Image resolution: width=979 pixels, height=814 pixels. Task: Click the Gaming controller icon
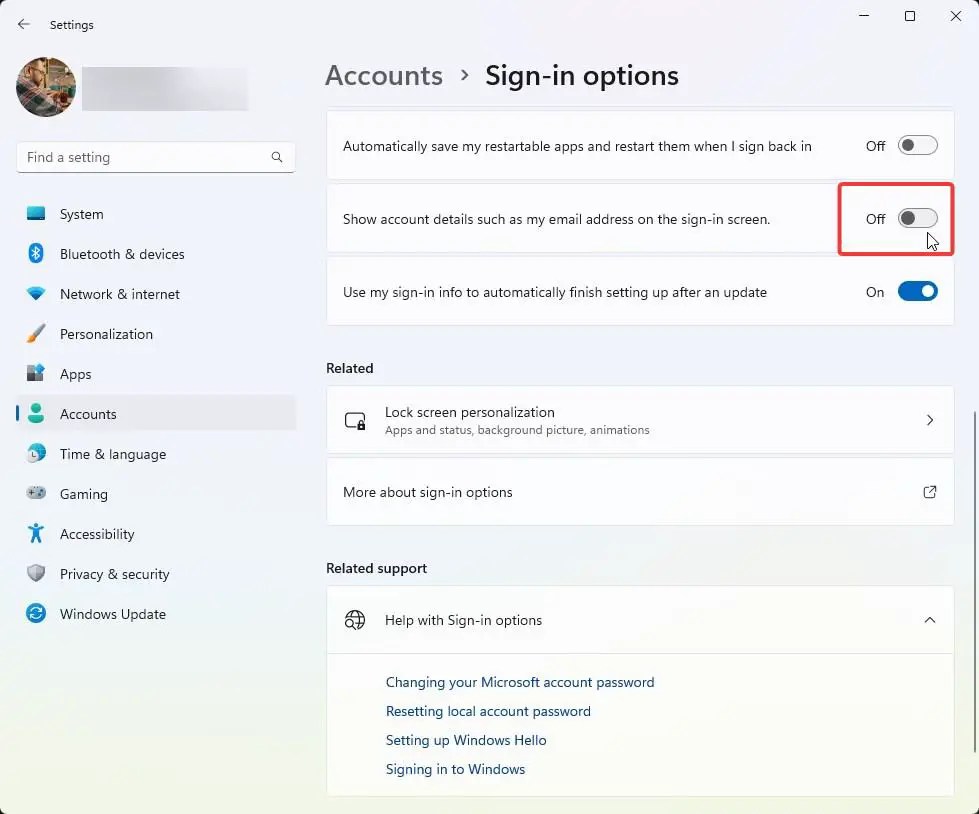pyautogui.click(x=36, y=493)
